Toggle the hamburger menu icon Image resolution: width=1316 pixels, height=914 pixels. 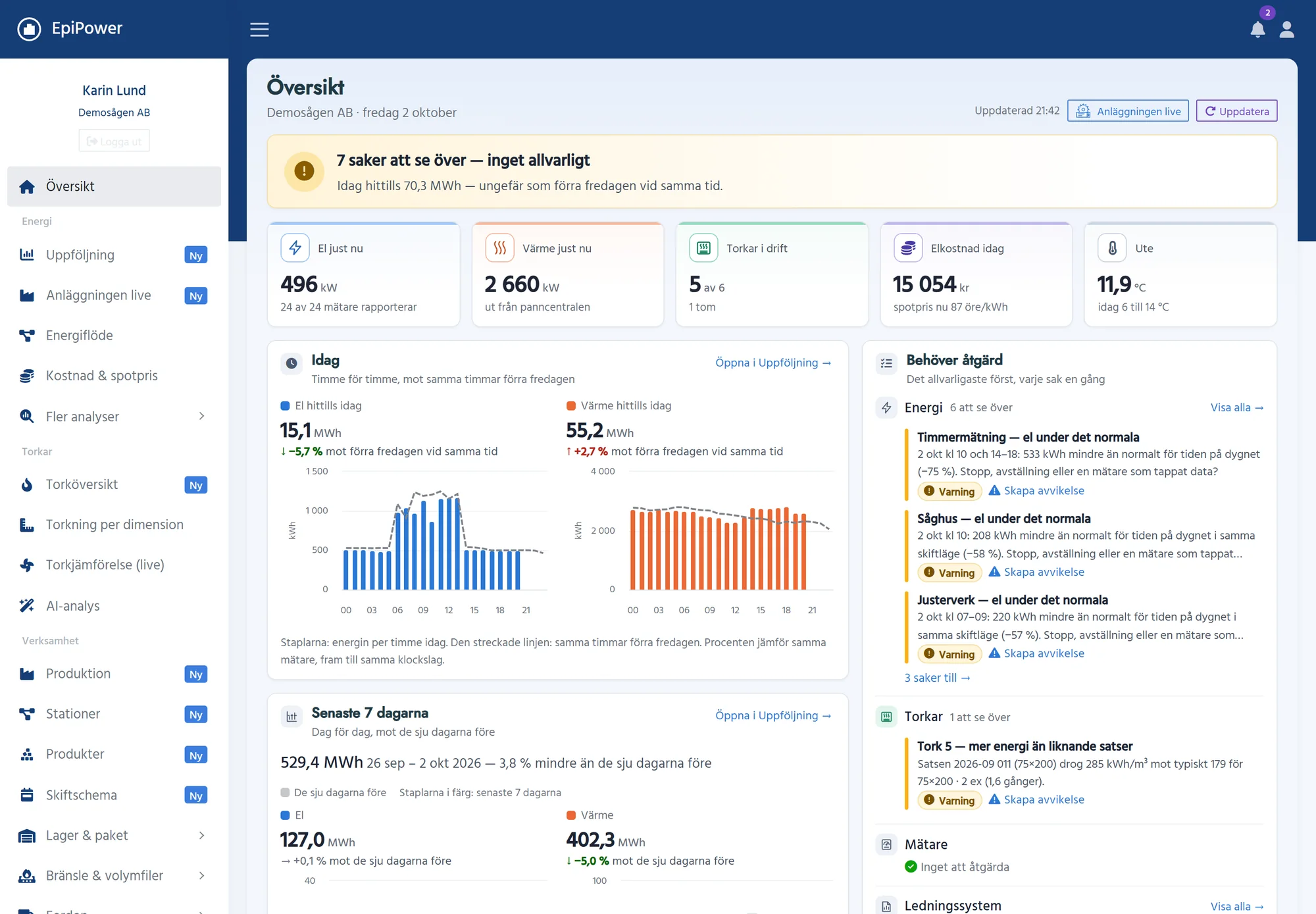point(259,29)
